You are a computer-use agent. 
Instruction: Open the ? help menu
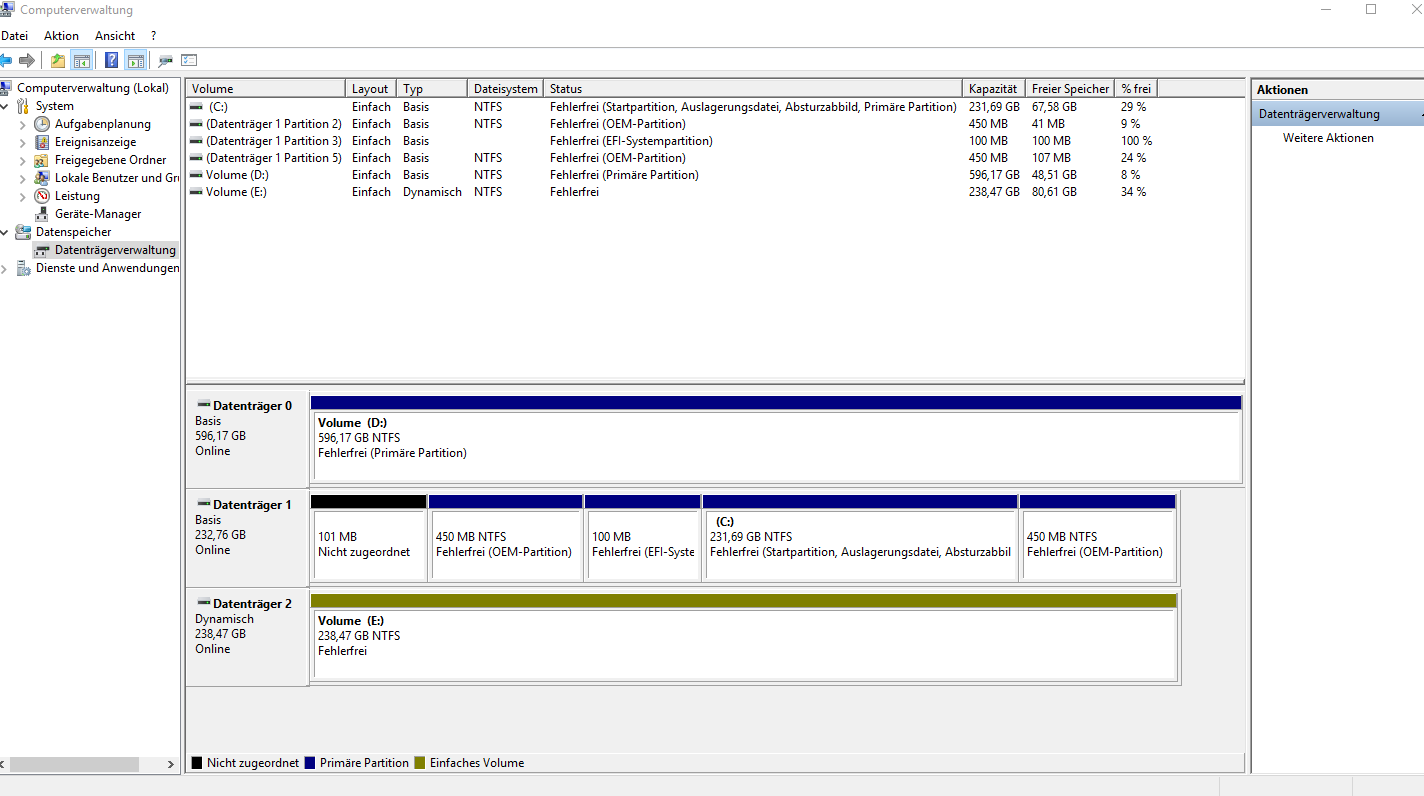153,36
